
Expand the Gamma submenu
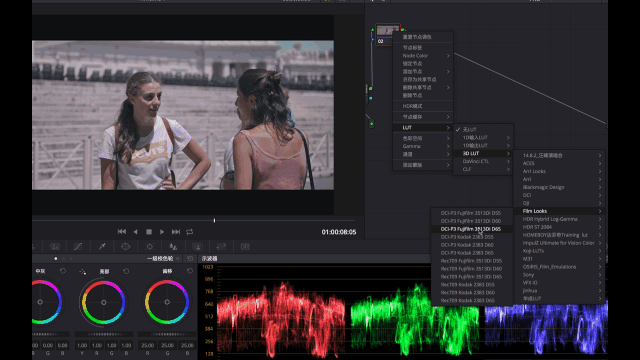(423, 146)
